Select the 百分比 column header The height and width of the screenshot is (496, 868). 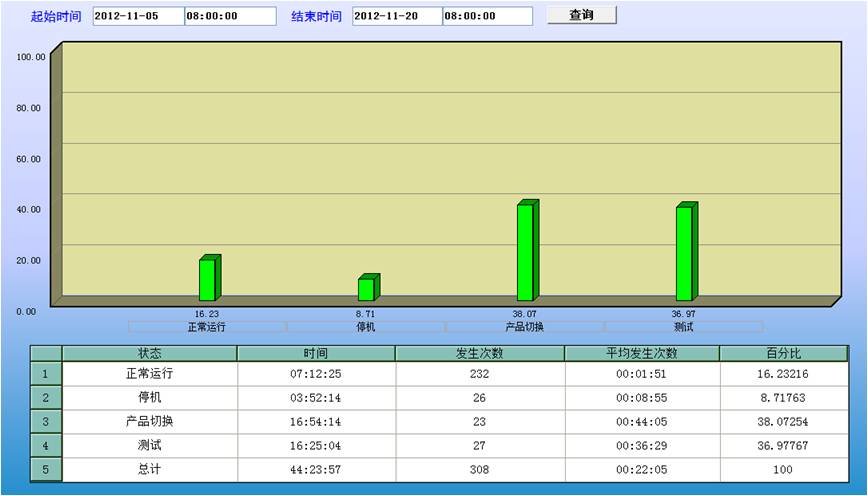(783, 353)
